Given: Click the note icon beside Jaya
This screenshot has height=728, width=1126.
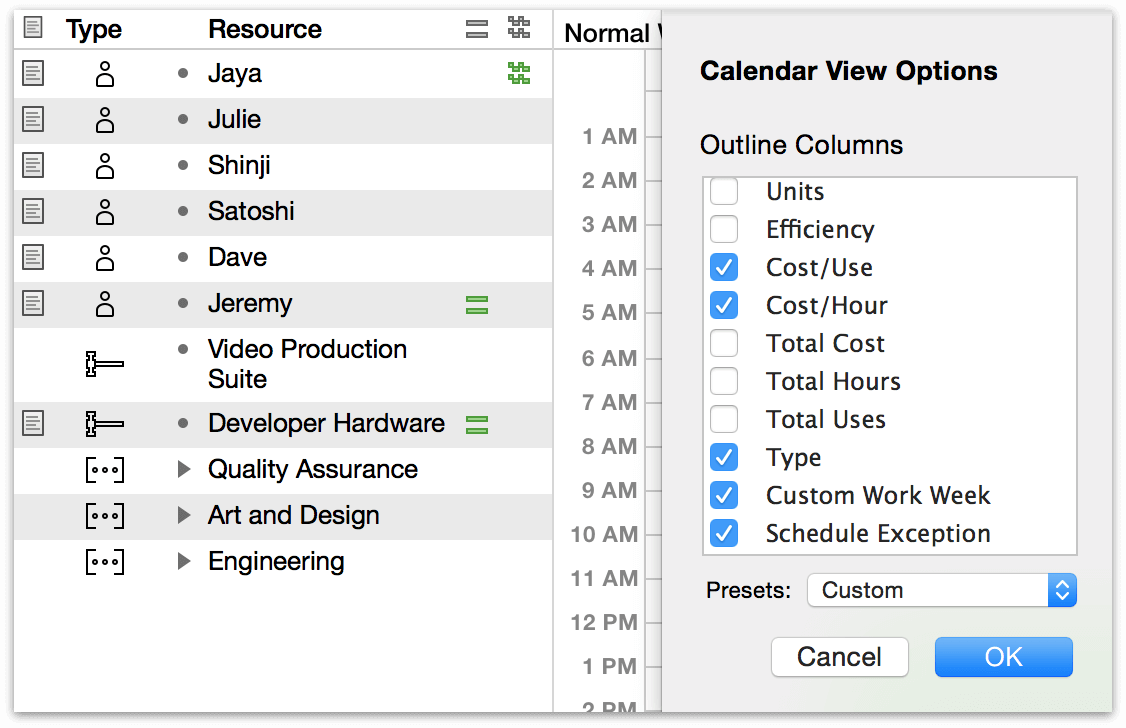Looking at the screenshot, I should coord(33,73).
